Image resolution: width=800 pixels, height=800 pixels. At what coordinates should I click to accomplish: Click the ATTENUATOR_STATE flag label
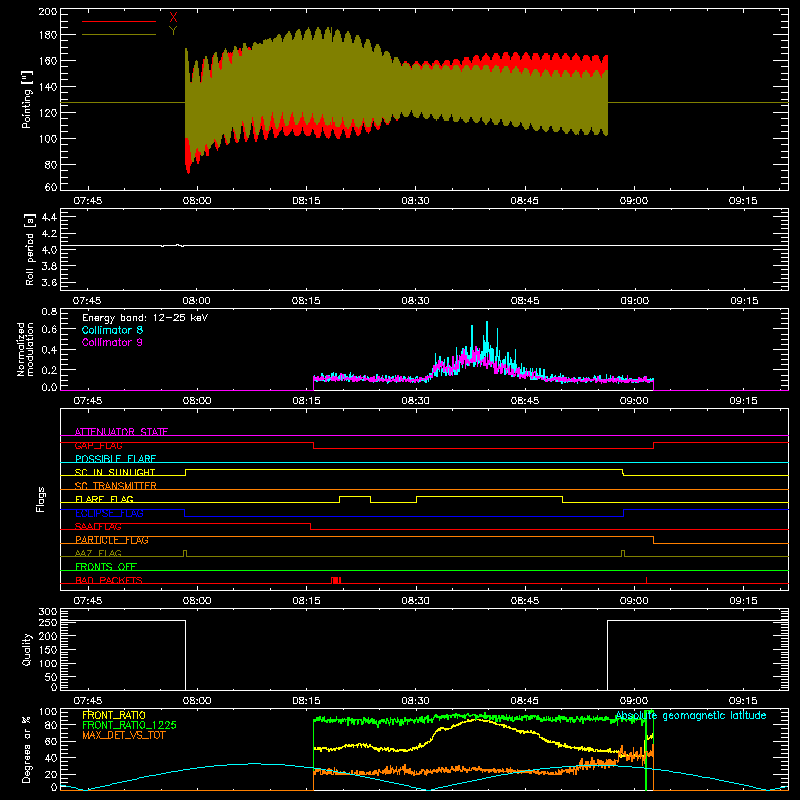[121, 432]
